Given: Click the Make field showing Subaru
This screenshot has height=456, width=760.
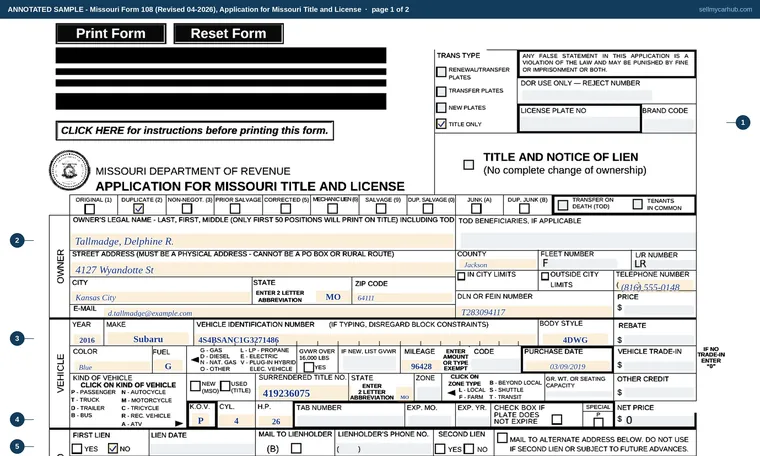Looking at the screenshot, I should pos(148,339).
